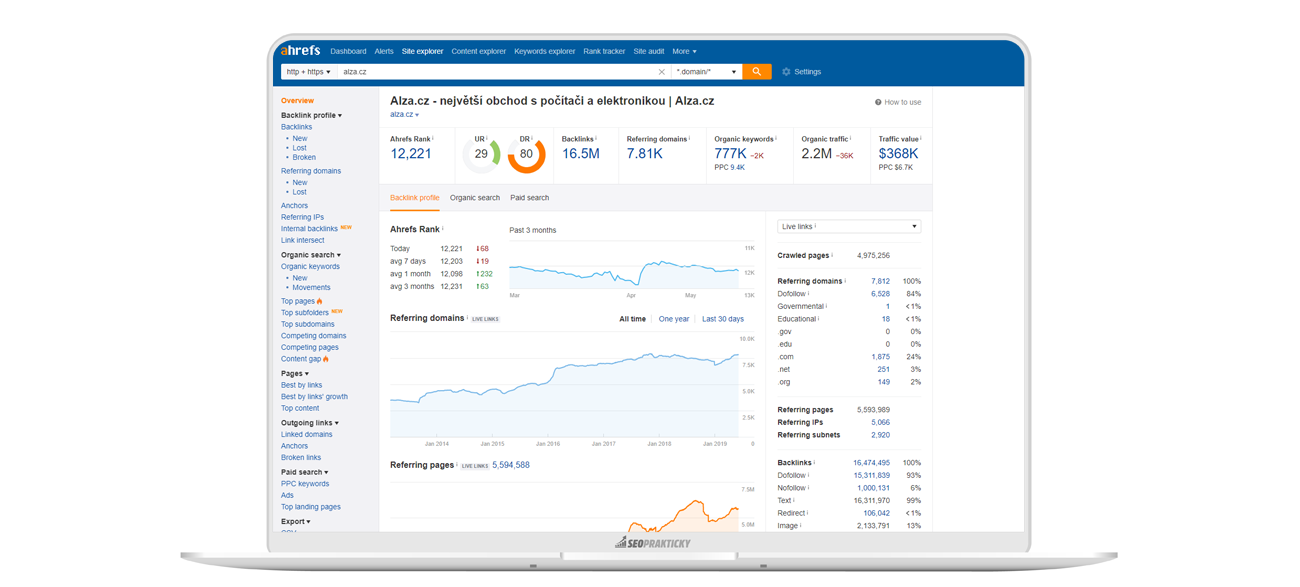The image size is (1300, 587).
Task: Click the ahrefs logo
Action: 300,50
